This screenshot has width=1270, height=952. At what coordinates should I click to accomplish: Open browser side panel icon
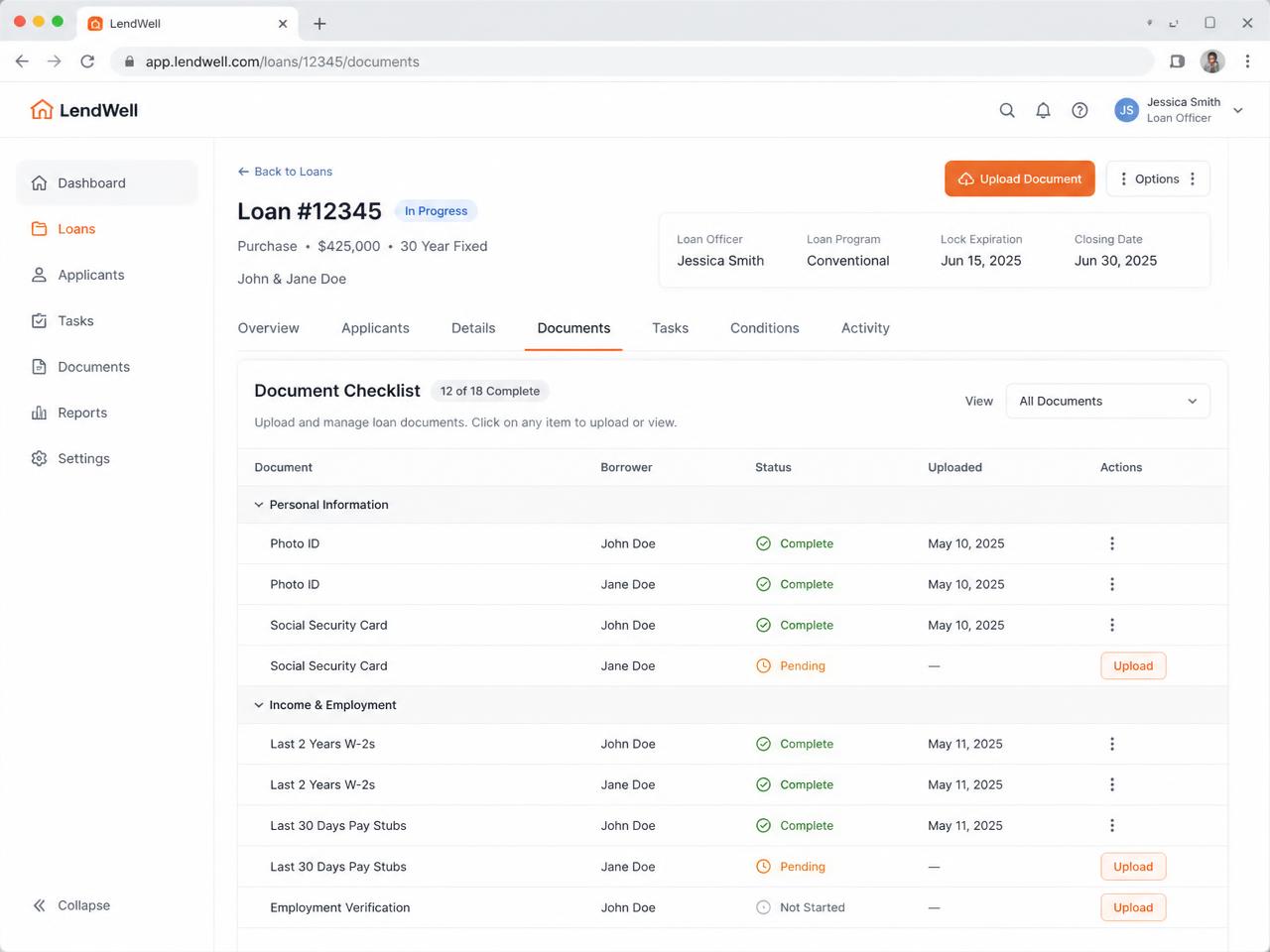pyautogui.click(x=1177, y=61)
